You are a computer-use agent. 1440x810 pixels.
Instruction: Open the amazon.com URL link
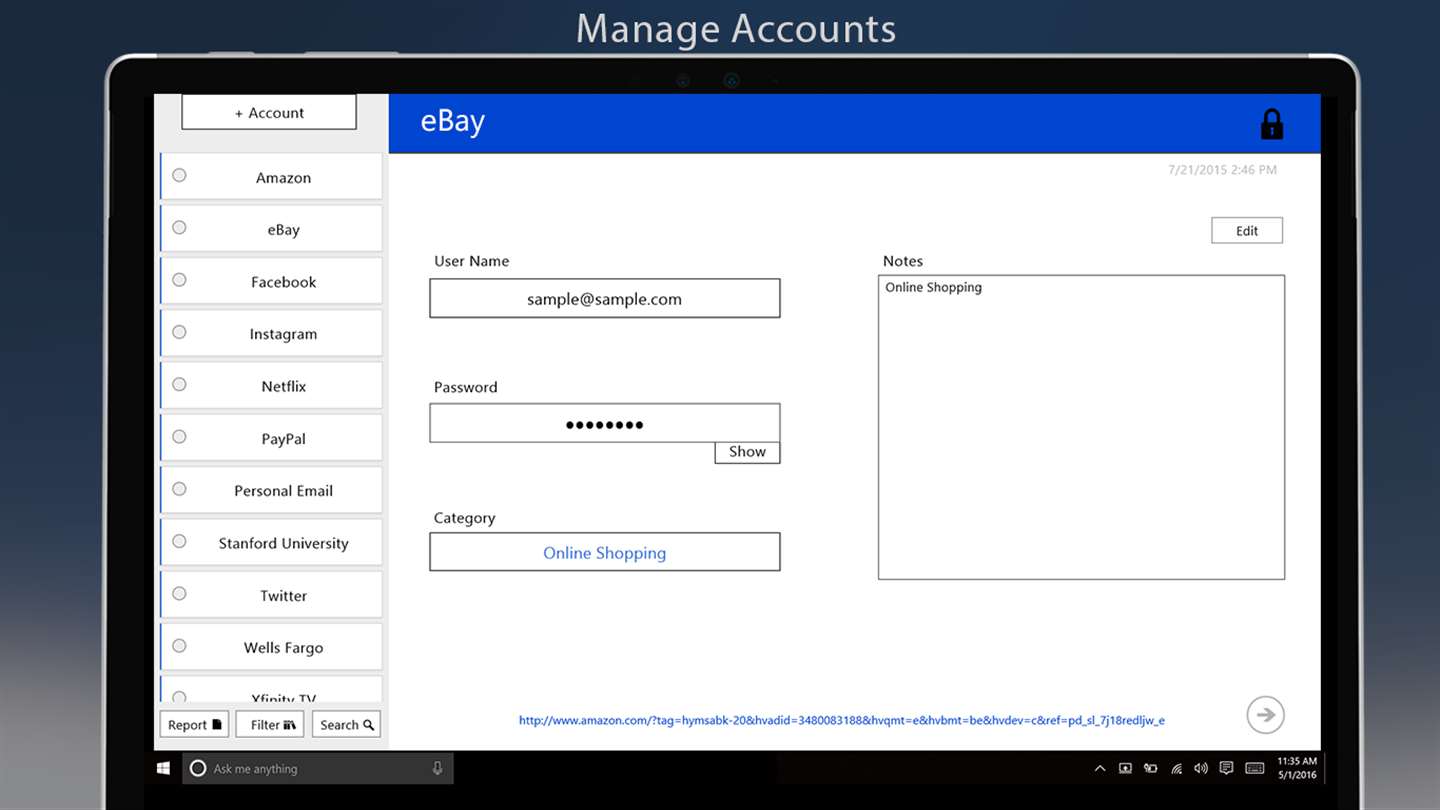(x=841, y=720)
